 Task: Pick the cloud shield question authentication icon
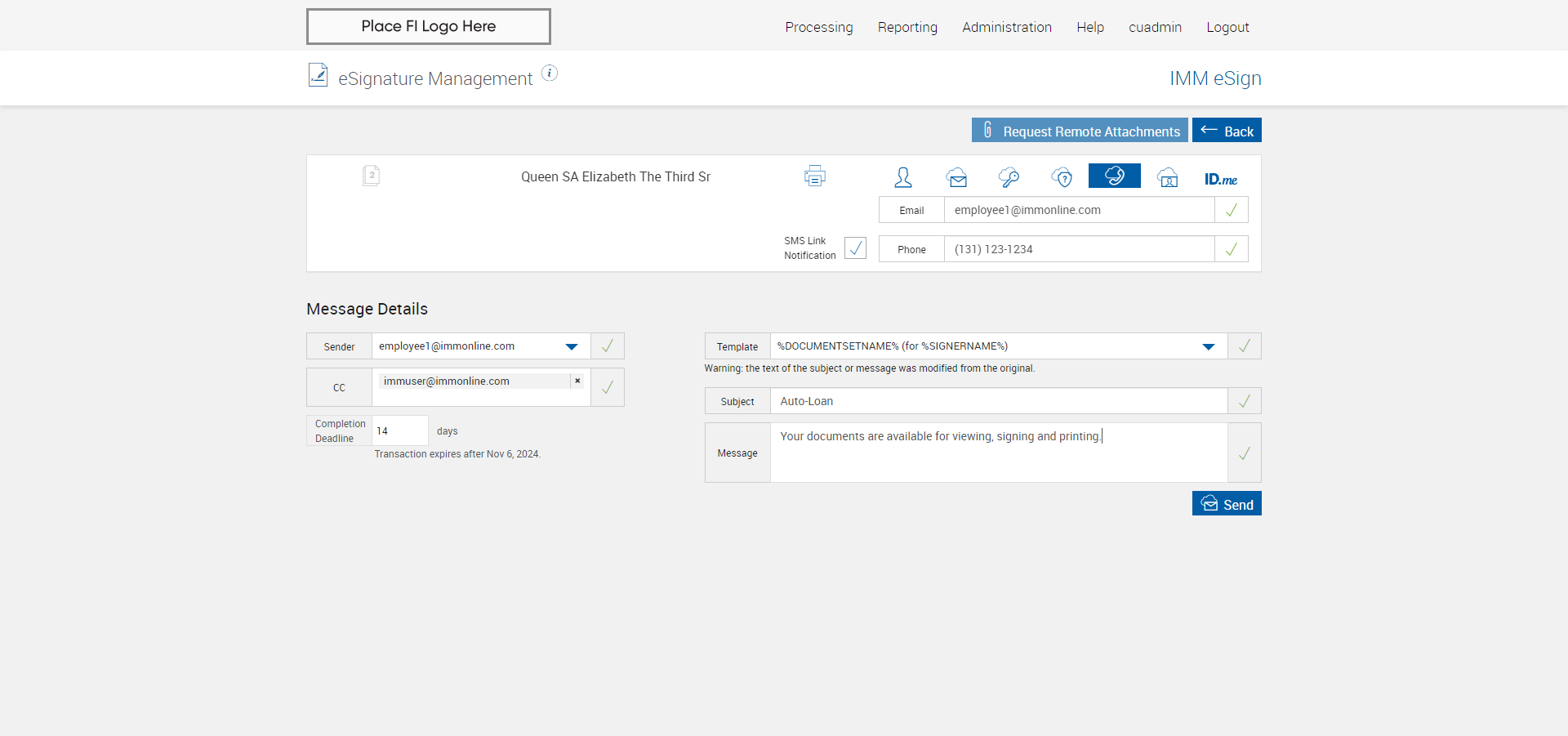(x=1062, y=177)
